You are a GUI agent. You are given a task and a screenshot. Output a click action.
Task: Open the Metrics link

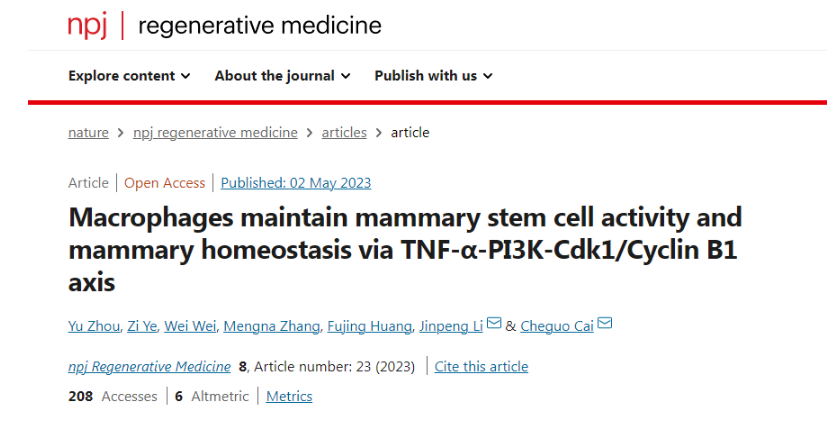coord(289,396)
